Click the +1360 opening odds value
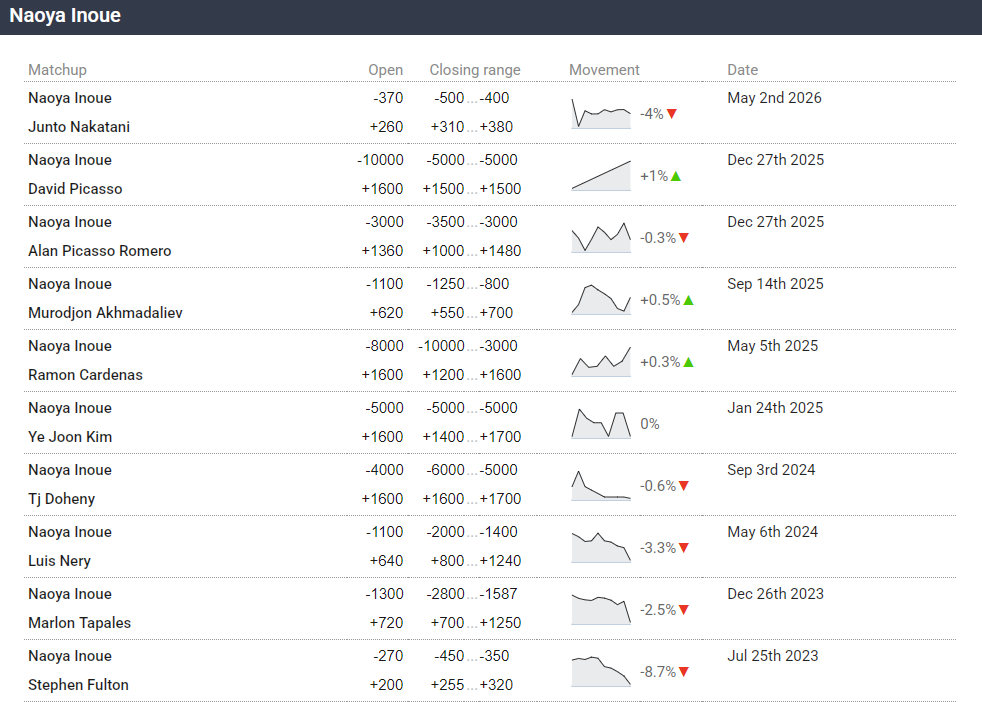Viewport: 982px width, 702px height. pos(383,250)
